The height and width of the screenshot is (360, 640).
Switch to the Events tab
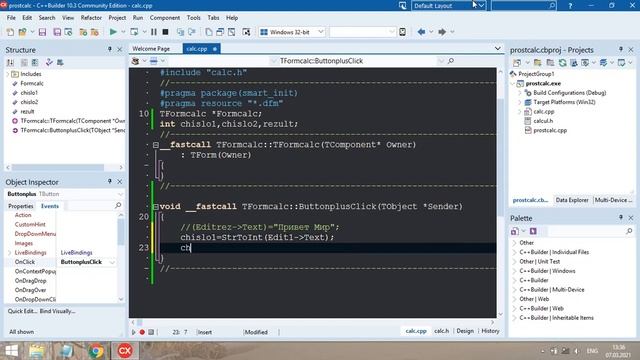pyautogui.click(x=50, y=206)
